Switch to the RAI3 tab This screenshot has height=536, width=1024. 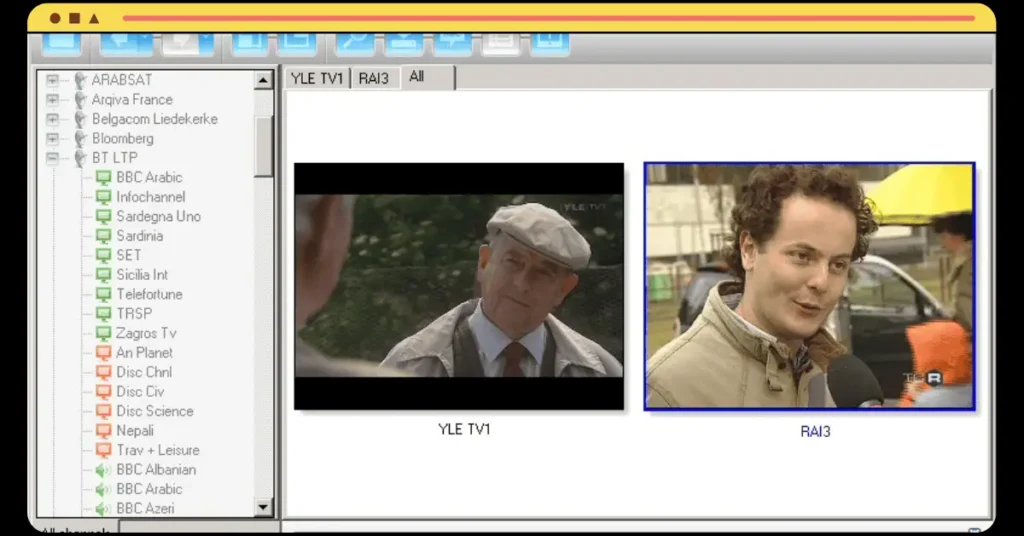374,78
